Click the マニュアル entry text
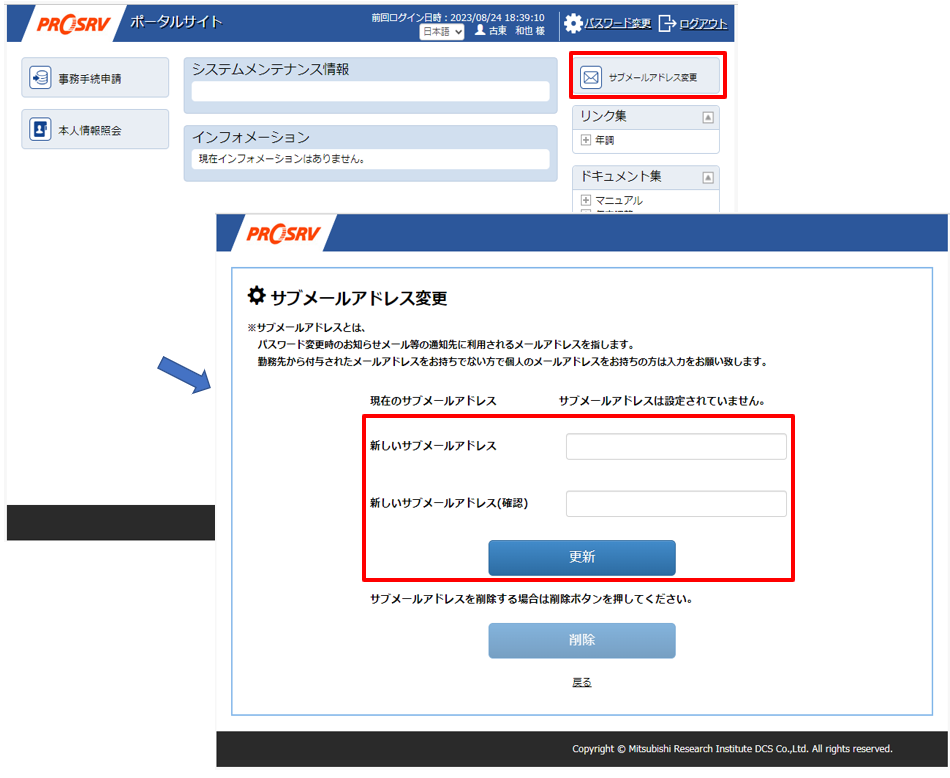 (x=619, y=200)
